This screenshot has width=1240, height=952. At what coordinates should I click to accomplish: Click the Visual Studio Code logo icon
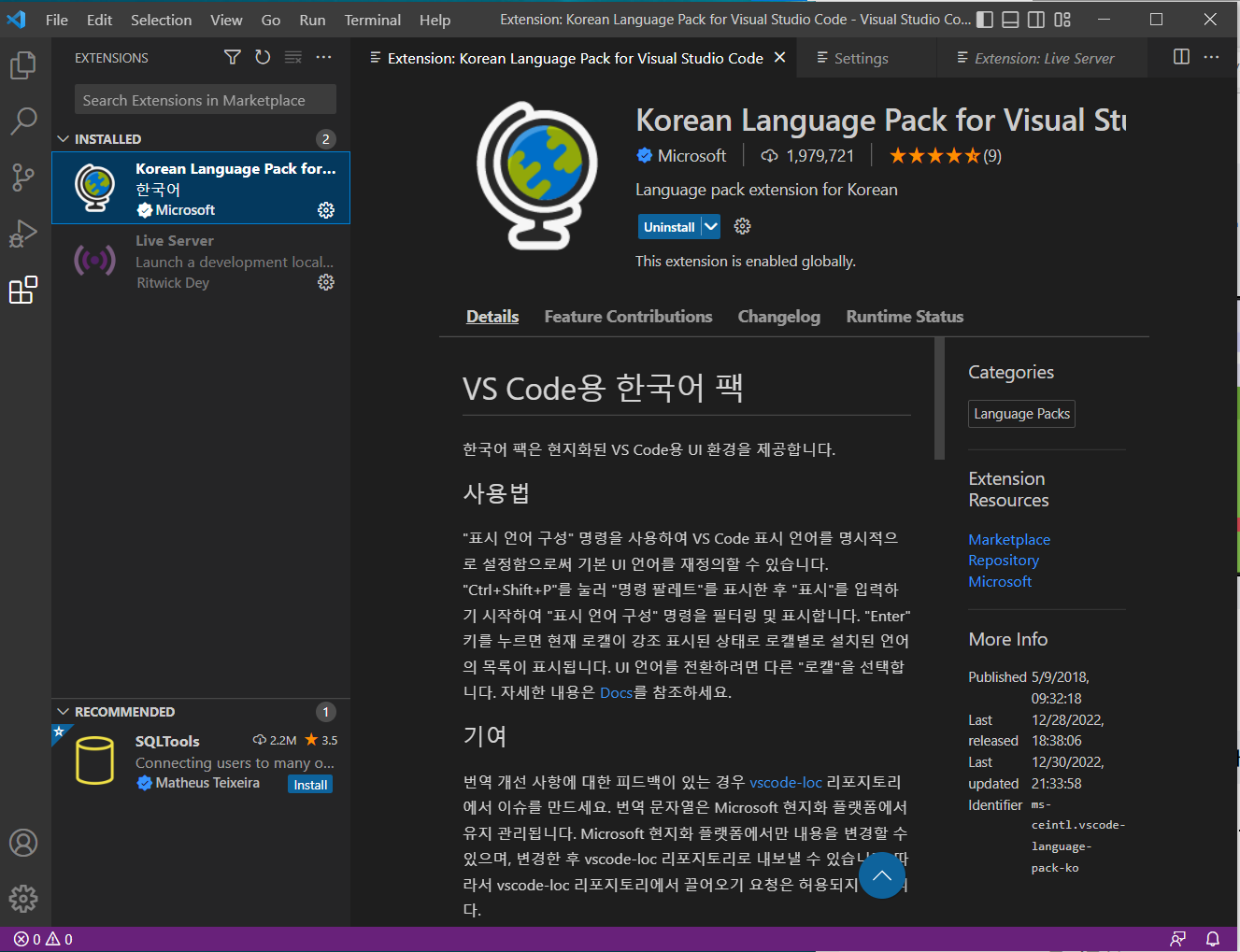[17, 20]
